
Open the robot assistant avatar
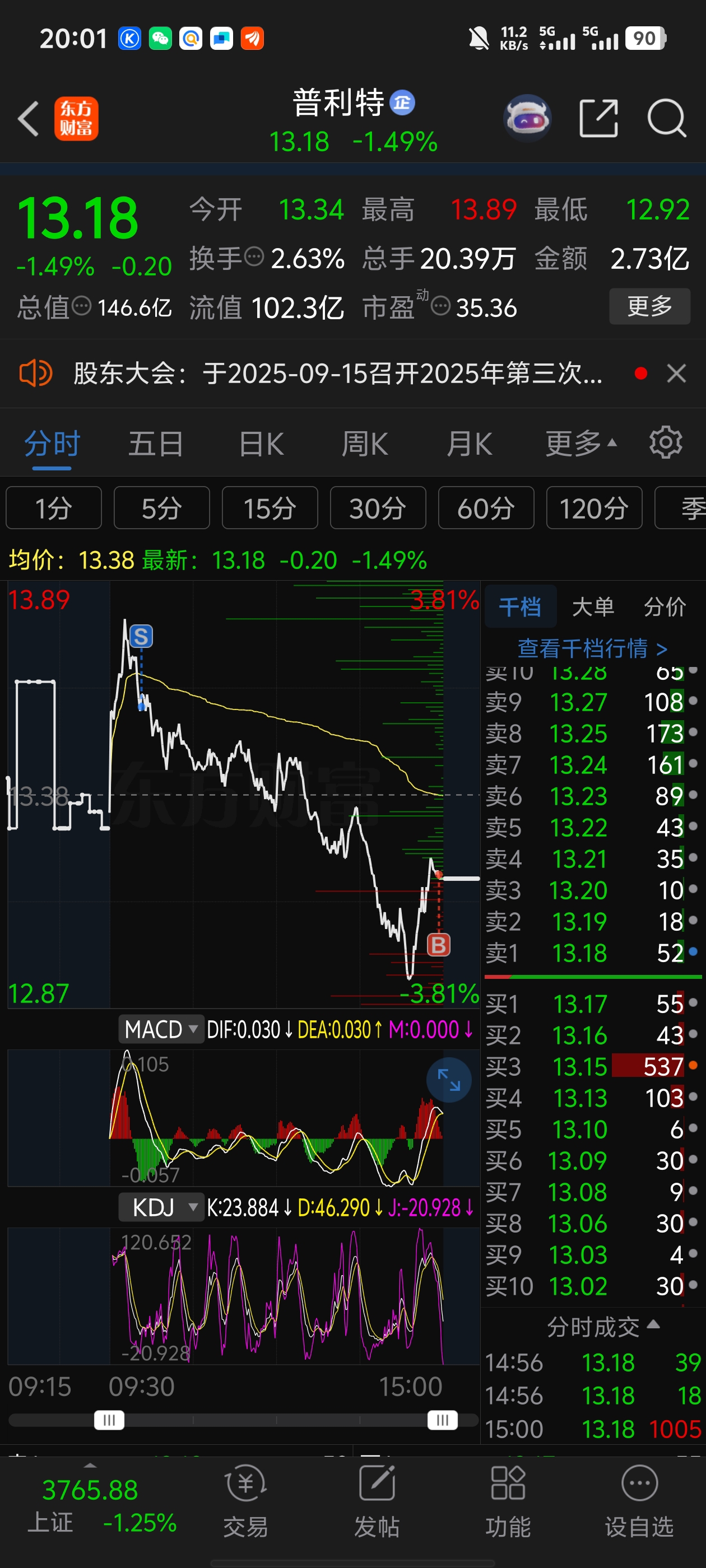click(x=527, y=118)
